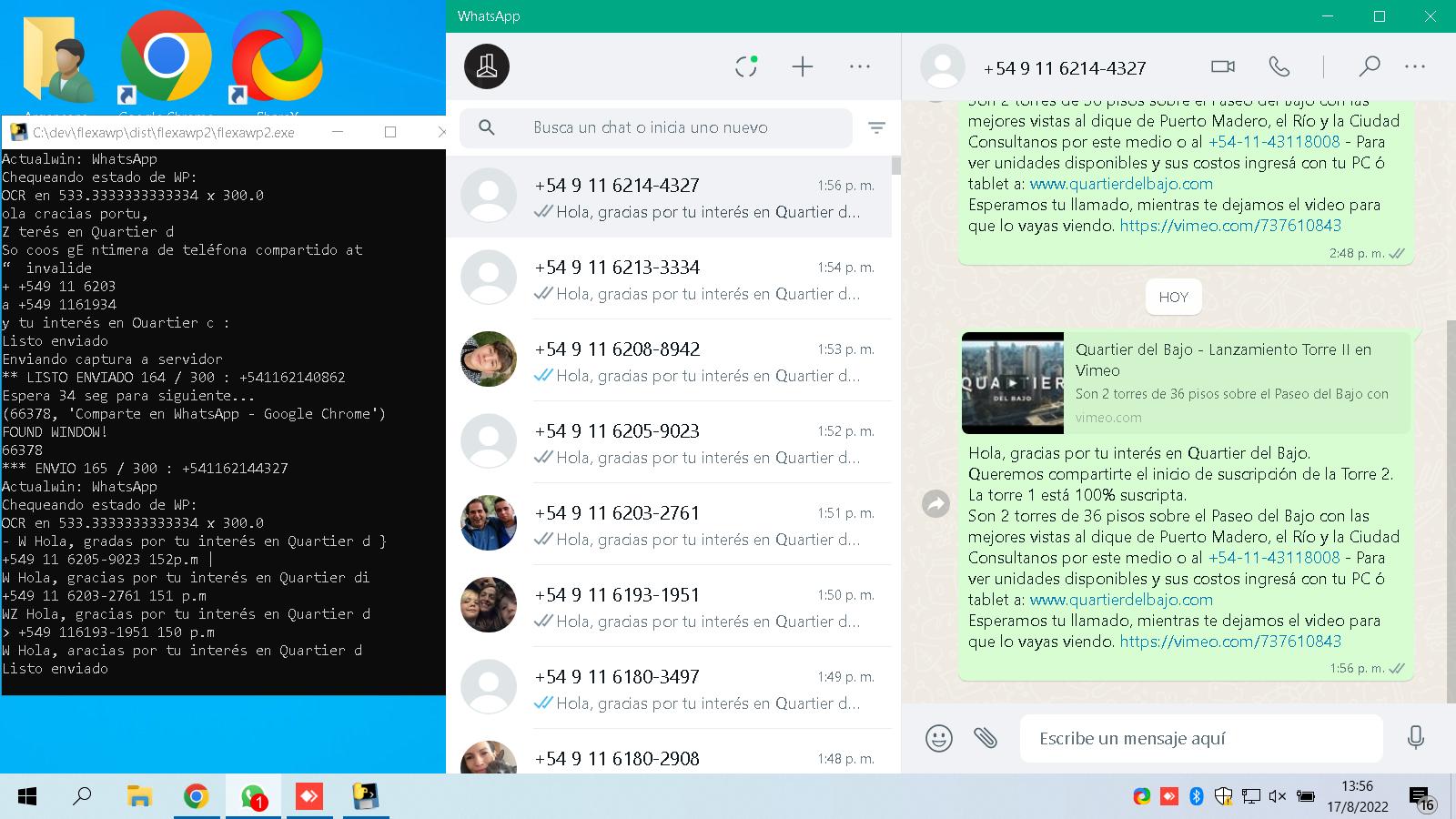Open the Windows Start menu
This screenshot has height=819, width=1456.
(27, 797)
